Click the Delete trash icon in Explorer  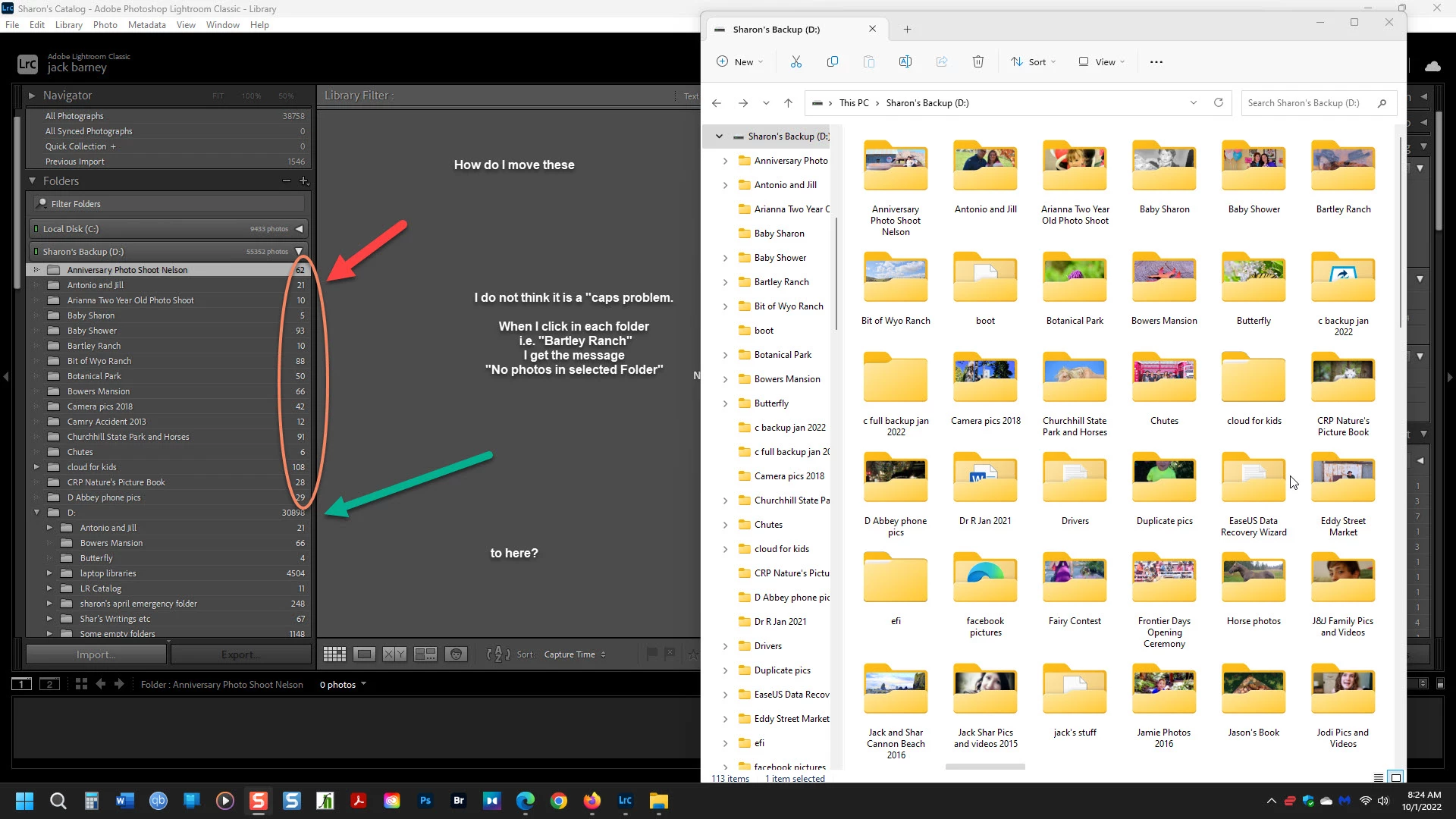[x=978, y=62]
